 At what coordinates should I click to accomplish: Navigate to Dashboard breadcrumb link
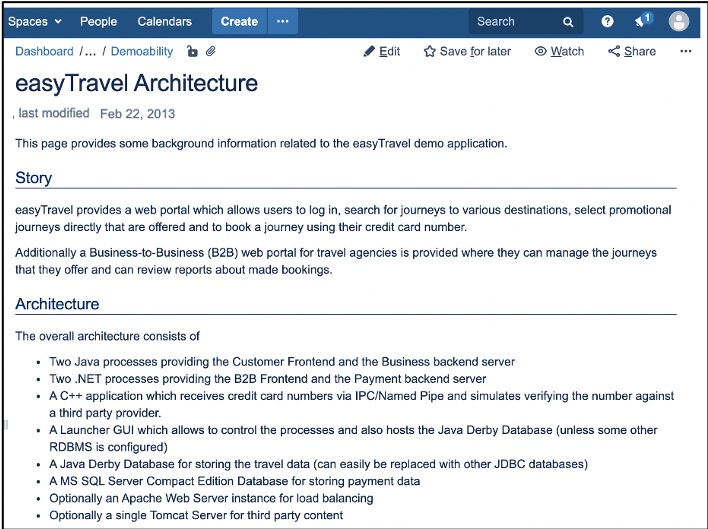44,51
